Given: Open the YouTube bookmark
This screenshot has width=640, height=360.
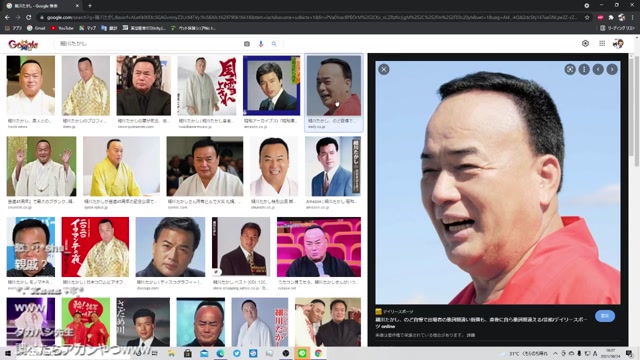Looking at the screenshot, I should click(x=62, y=28).
